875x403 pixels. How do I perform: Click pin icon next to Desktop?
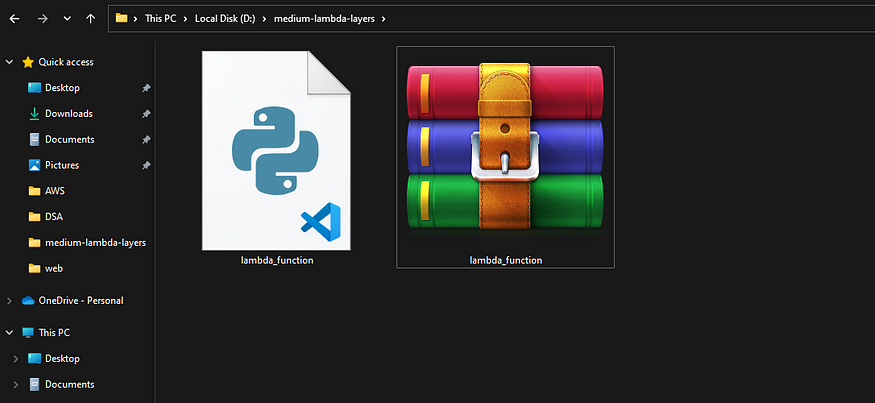[x=146, y=88]
